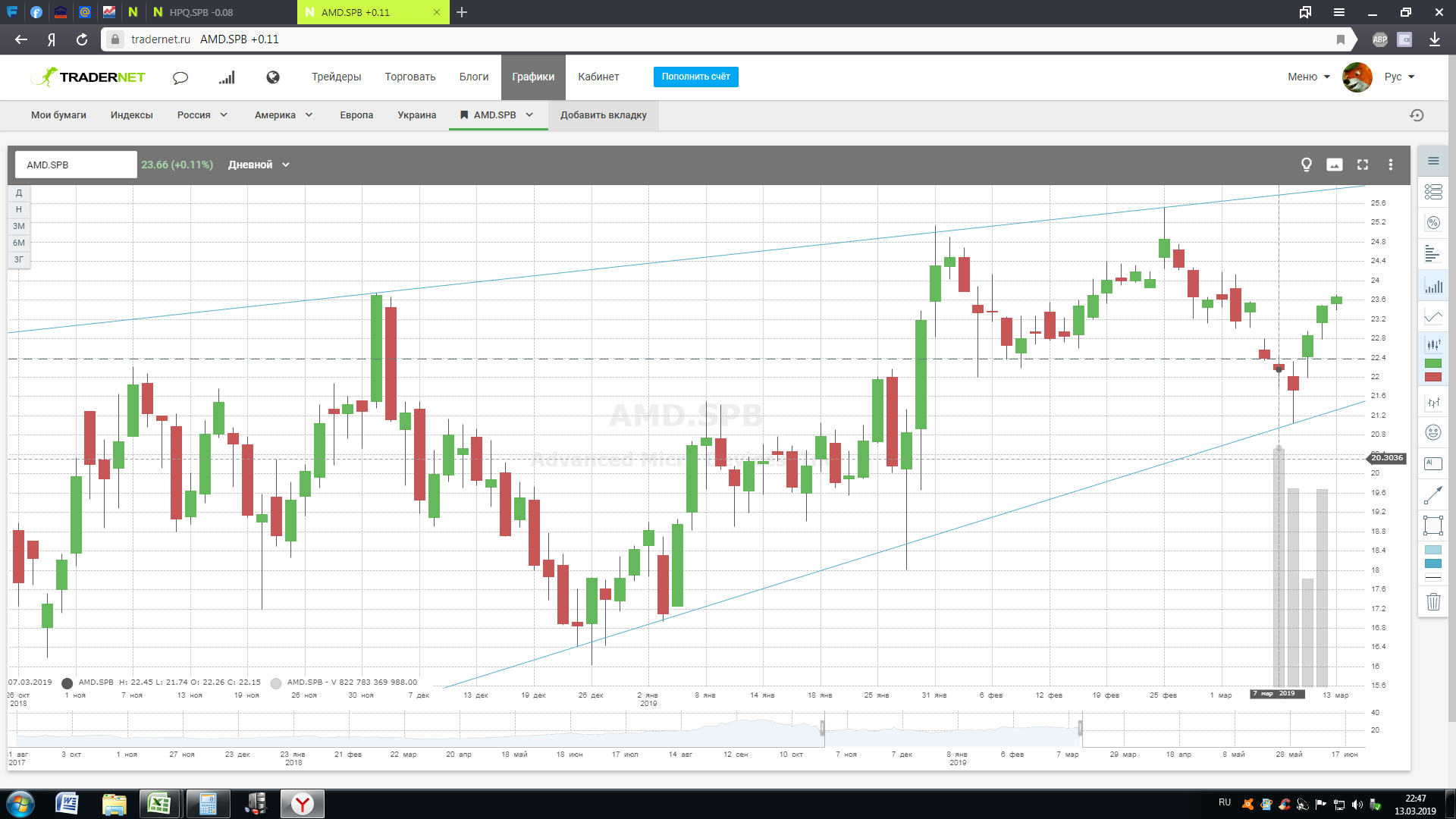The image size is (1456, 819).
Task: Open the emoji smiley tool
Action: (x=1433, y=432)
